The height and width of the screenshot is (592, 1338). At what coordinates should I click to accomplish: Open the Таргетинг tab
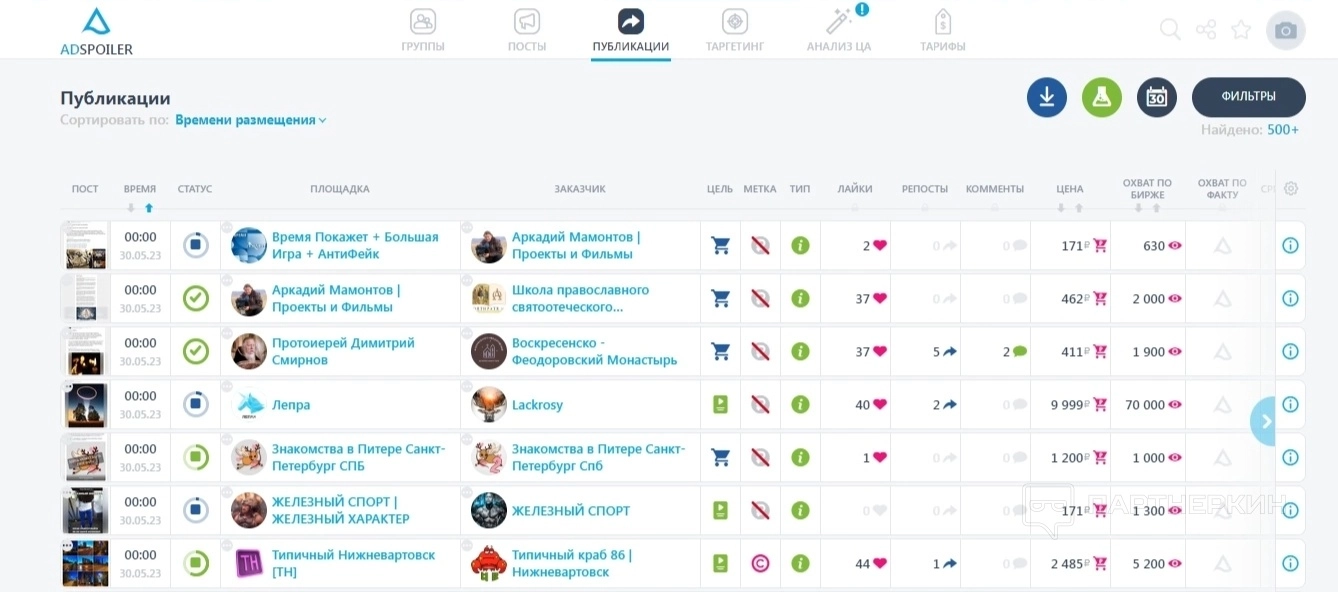(735, 31)
